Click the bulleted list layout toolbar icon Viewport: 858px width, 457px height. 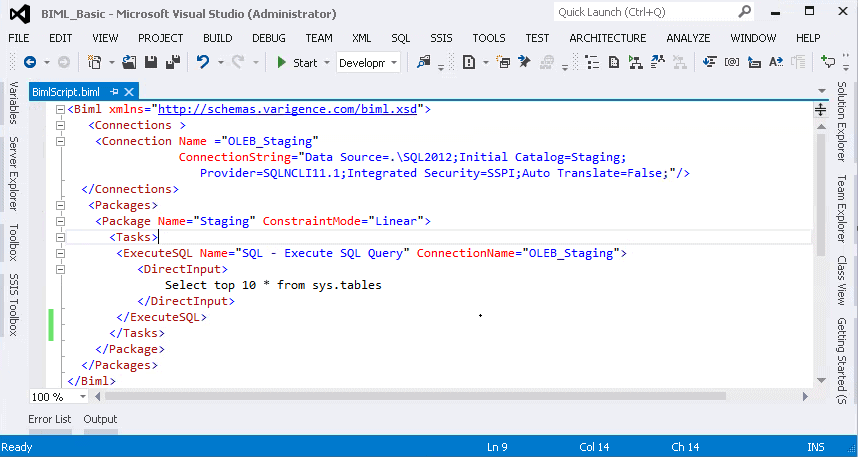point(592,62)
